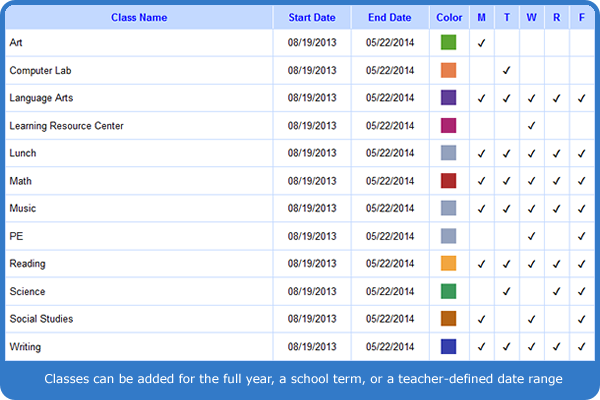Click the M (Monday) column header
The width and height of the screenshot is (600, 400).
tap(481, 18)
